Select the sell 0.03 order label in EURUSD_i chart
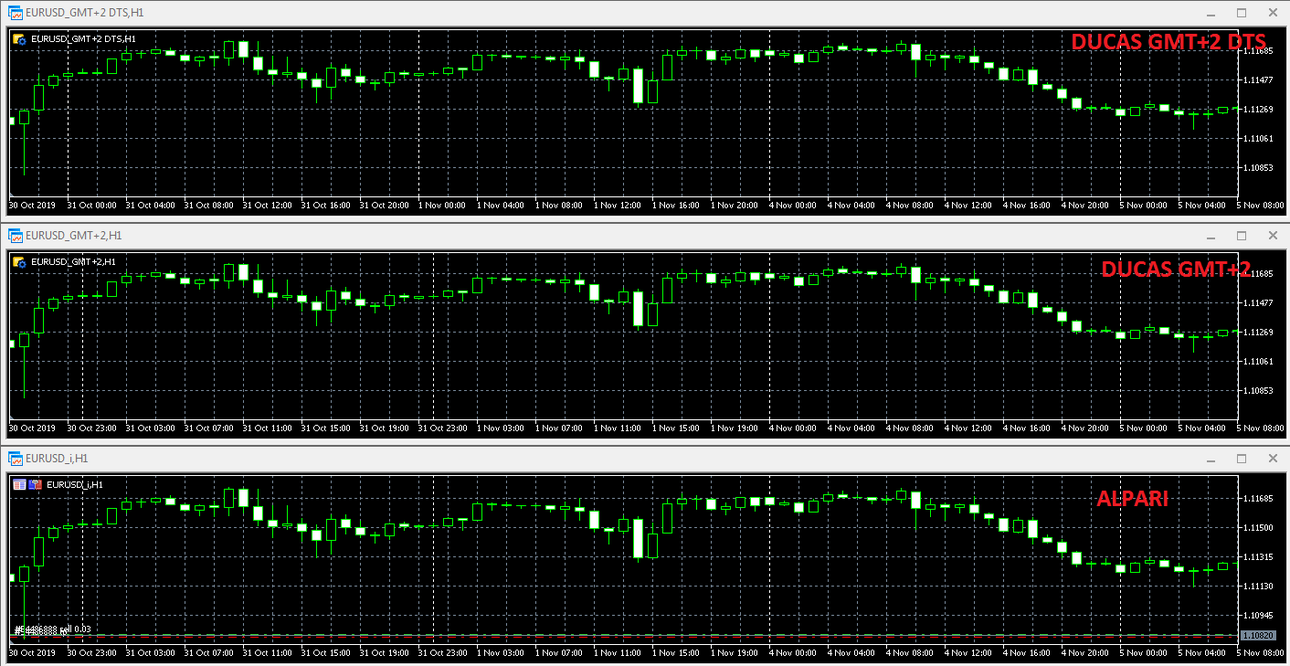The width and height of the screenshot is (1290, 666). tap(52, 629)
